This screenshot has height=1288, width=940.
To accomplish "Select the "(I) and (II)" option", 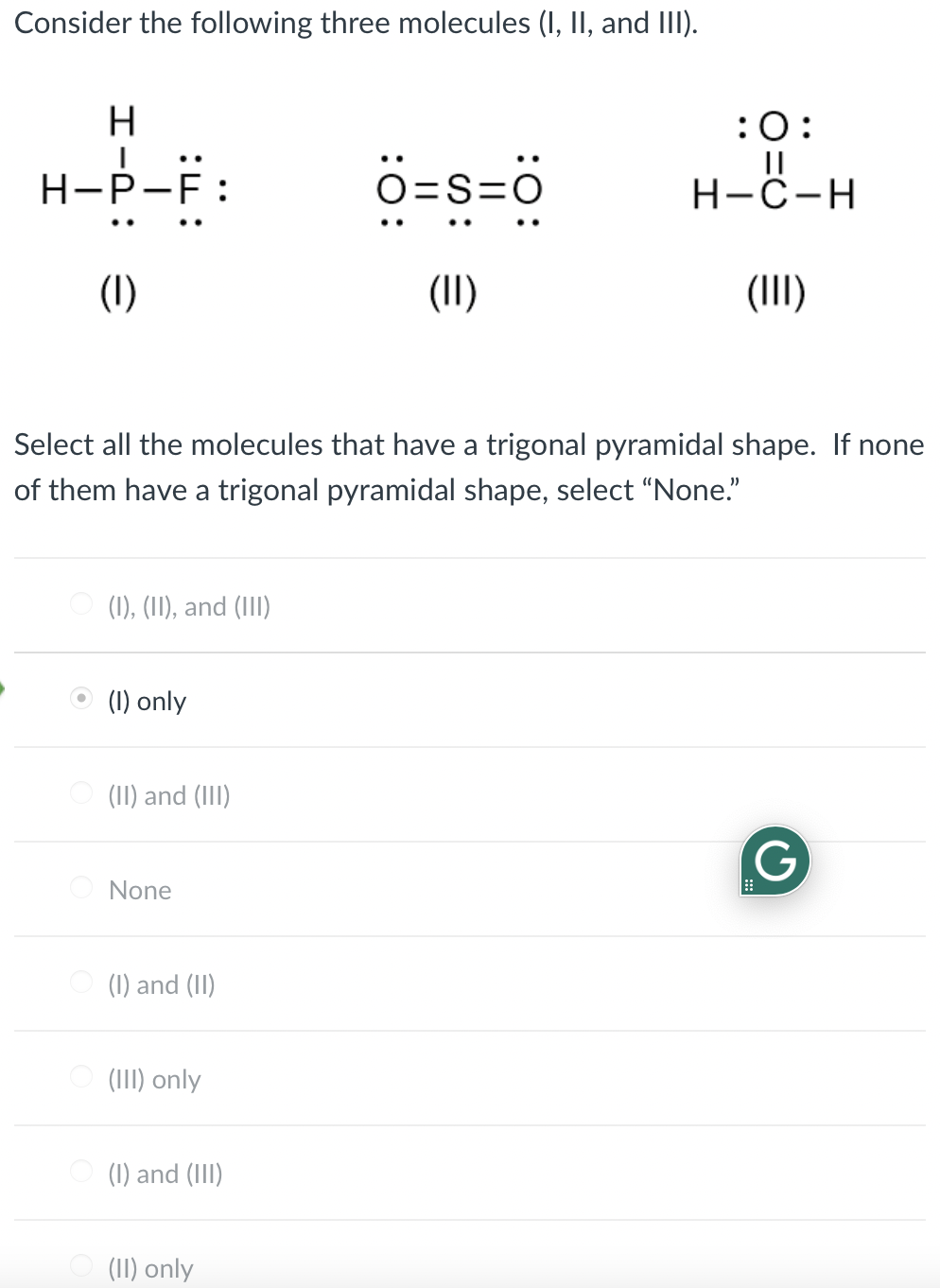I will [81, 982].
